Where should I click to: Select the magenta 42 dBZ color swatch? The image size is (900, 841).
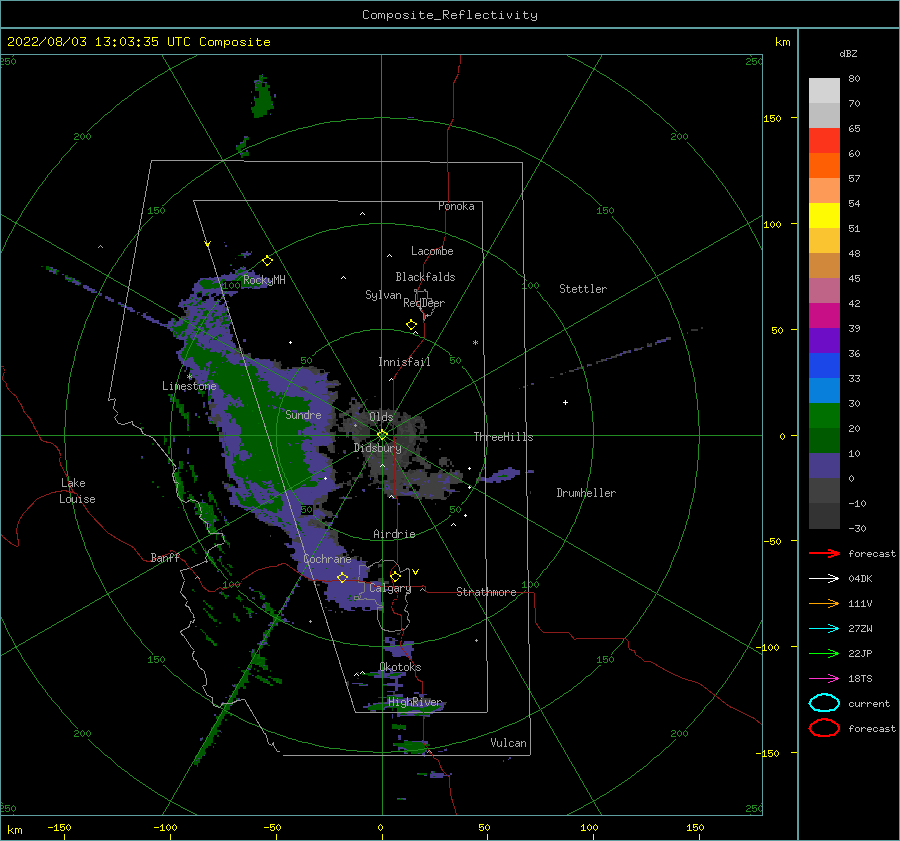[x=824, y=316]
